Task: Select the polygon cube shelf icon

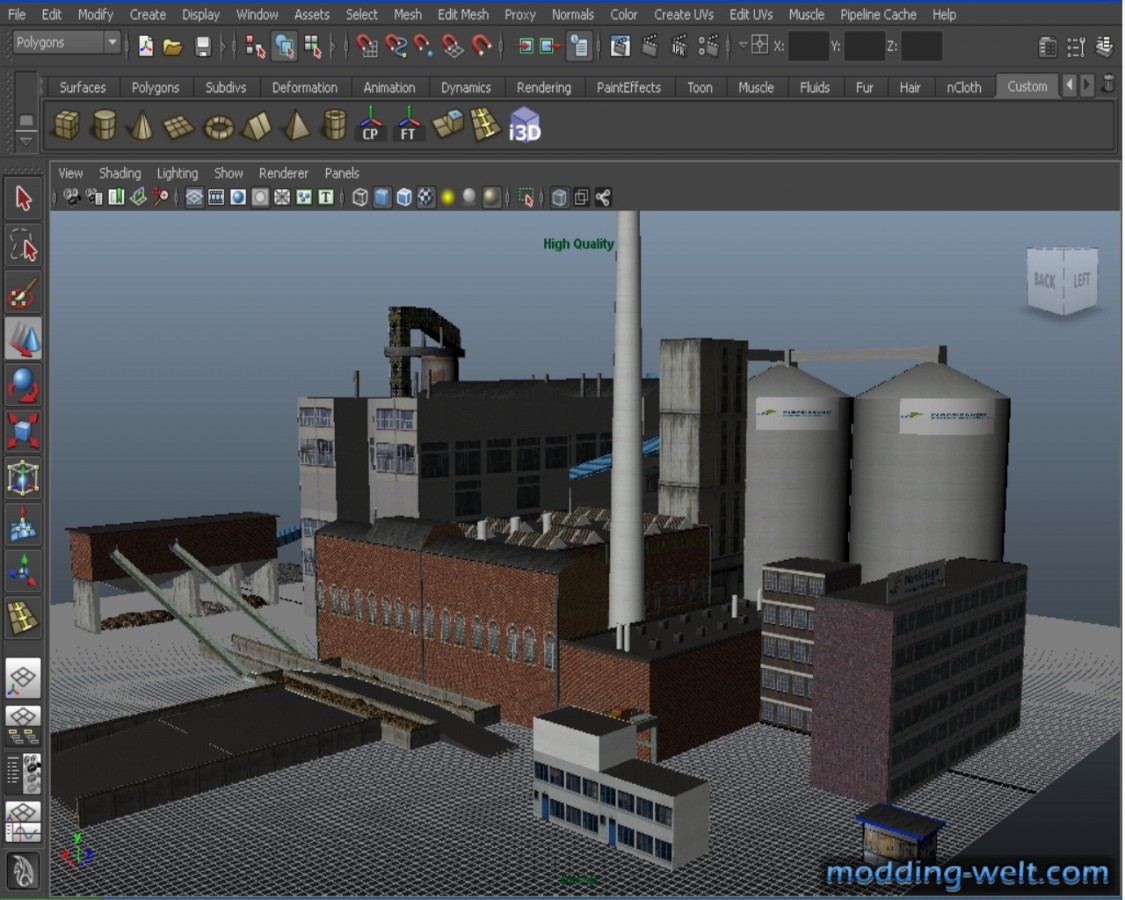Action: point(67,125)
